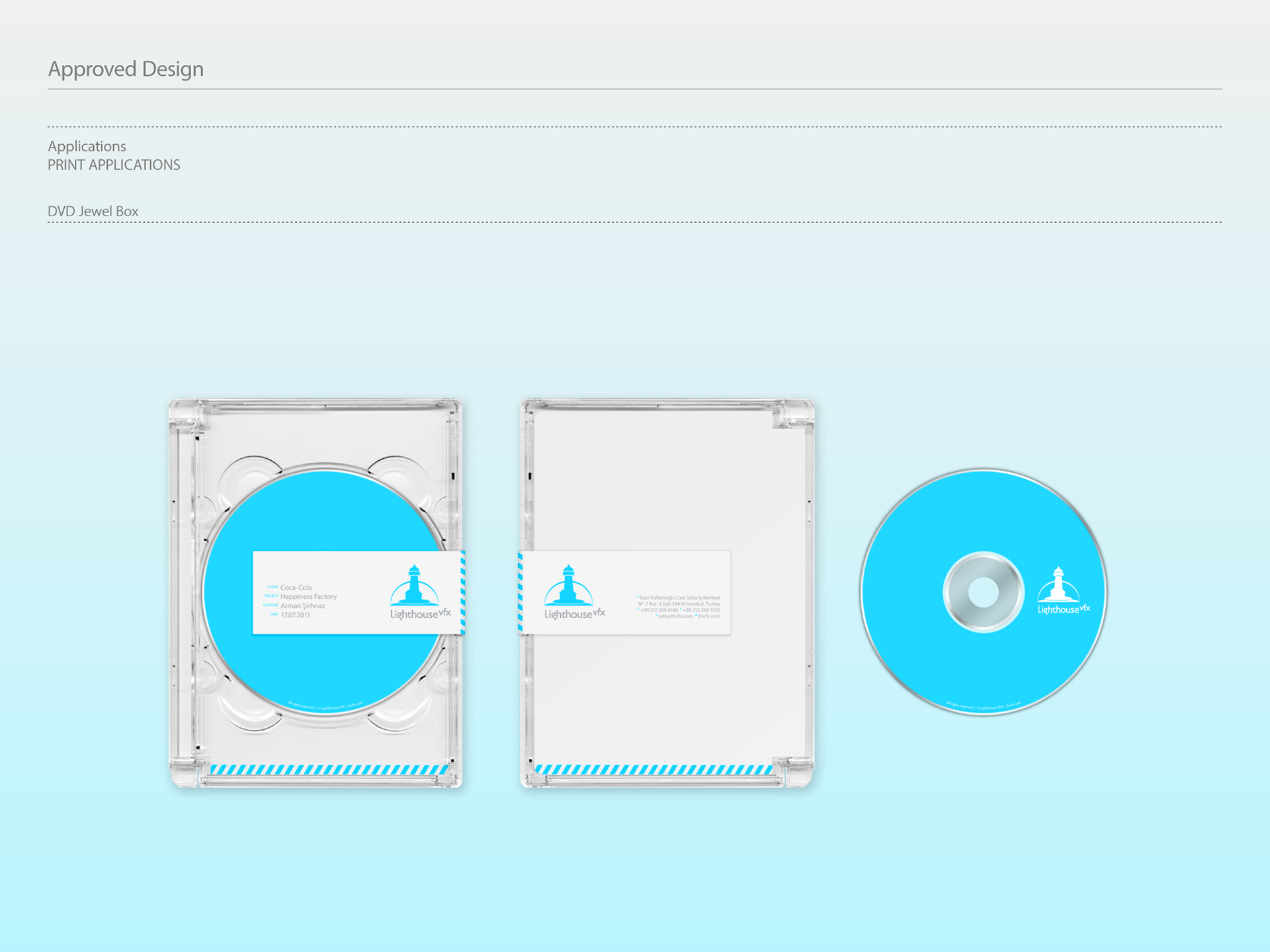Click the date '17.07.2011' on label
This screenshot has height=952, width=1270.
pos(295,615)
